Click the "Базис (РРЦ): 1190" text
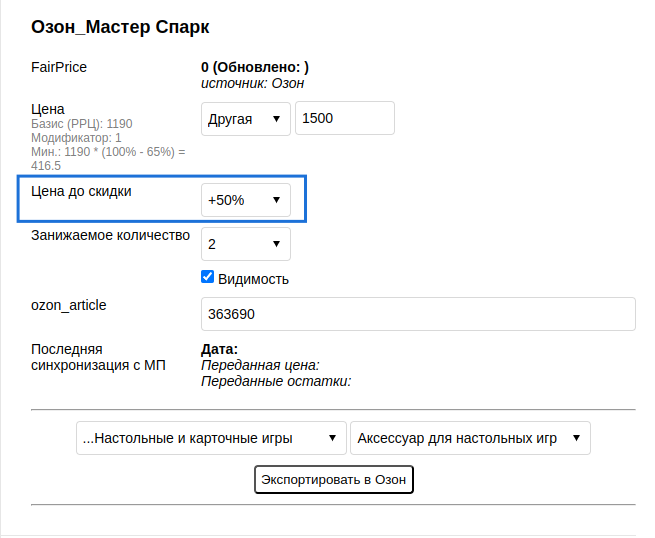 (82, 124)
